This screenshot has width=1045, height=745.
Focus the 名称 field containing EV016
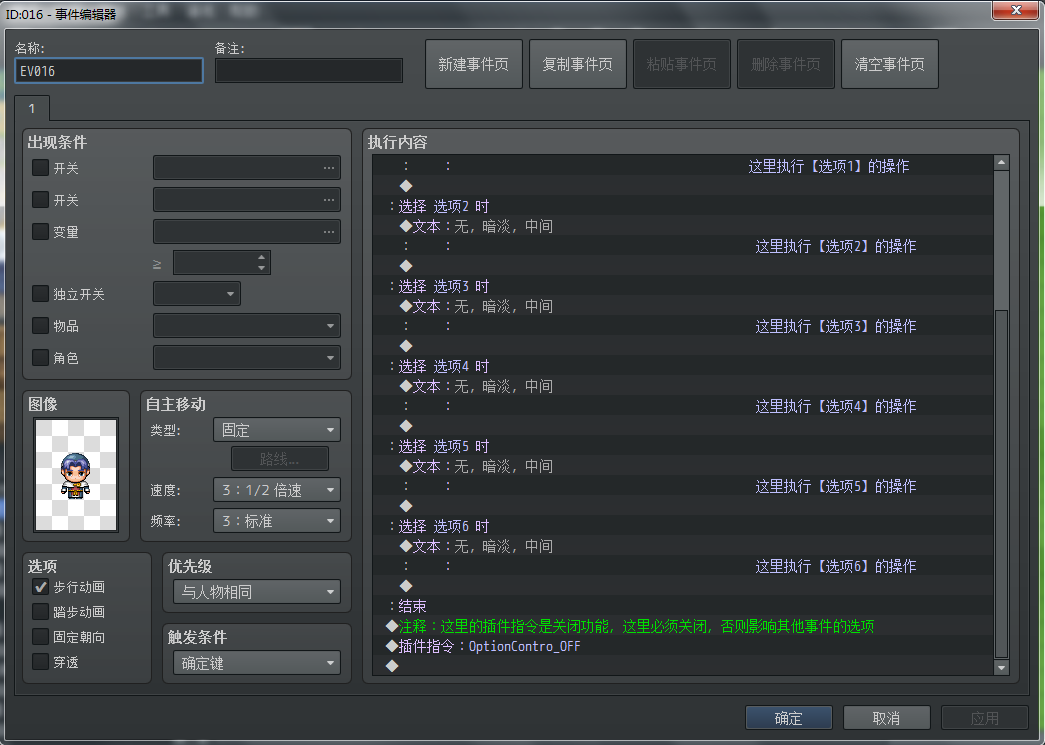pos(109,71)
